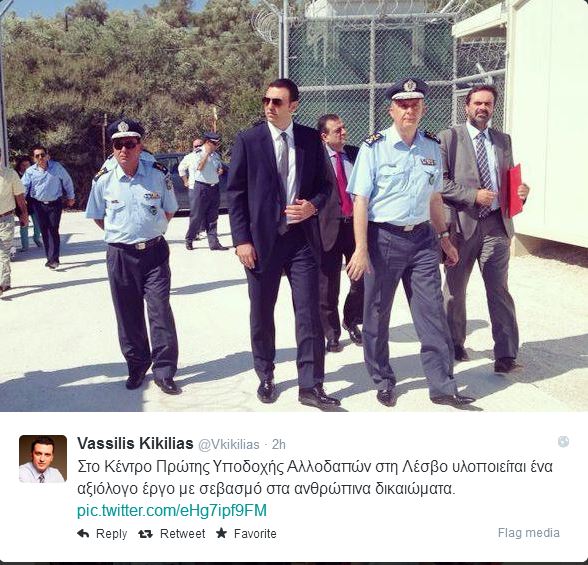Open the Vassilis Kikilias display name
588x565 pixels.
click(135, 444)
